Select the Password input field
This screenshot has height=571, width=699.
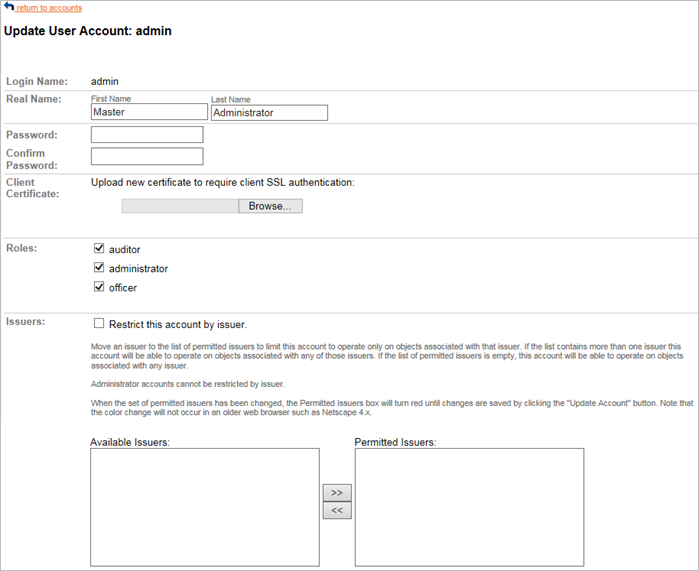(x=147, y=135)
